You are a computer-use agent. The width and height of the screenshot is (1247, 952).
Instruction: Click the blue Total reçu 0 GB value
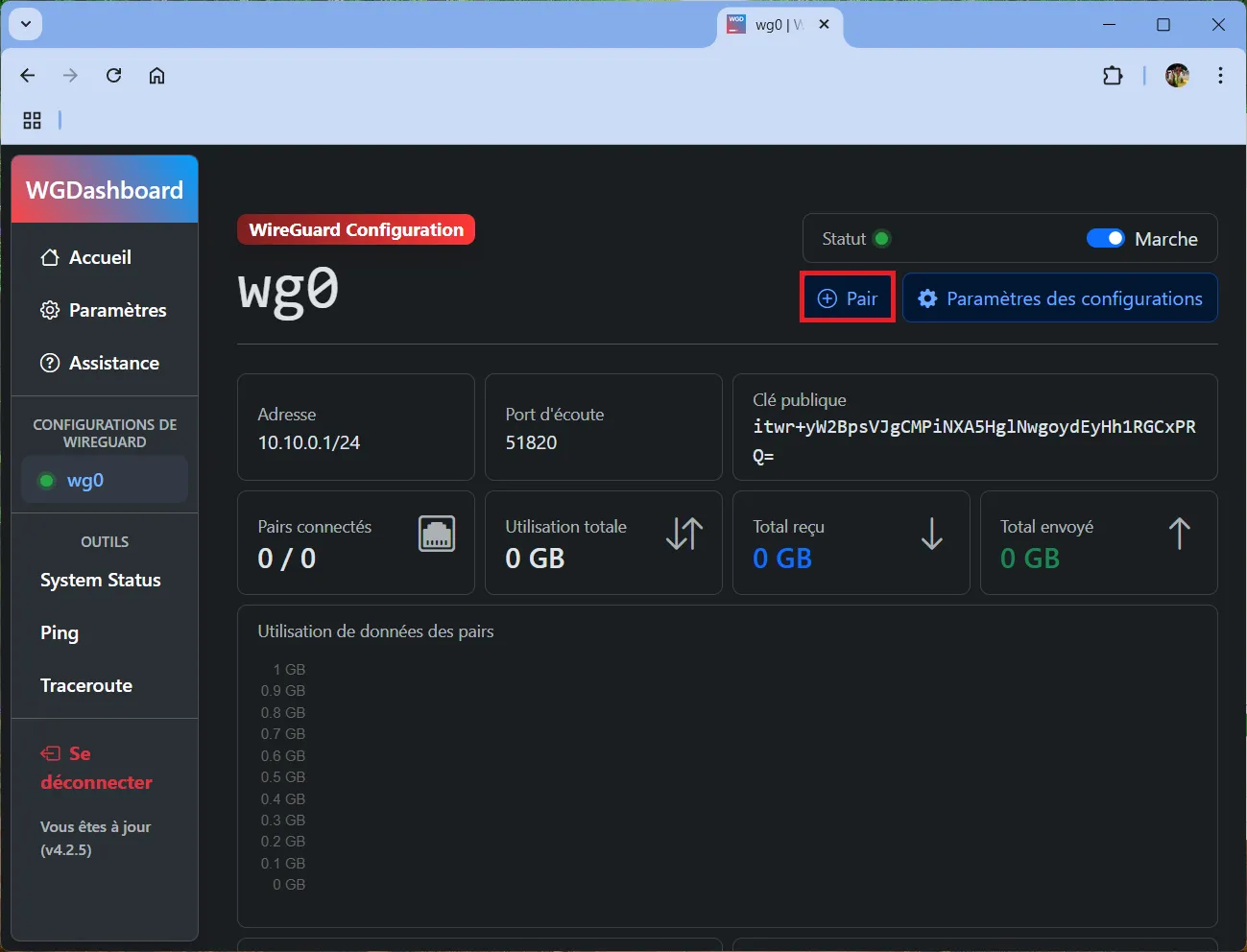click(782, 559)
